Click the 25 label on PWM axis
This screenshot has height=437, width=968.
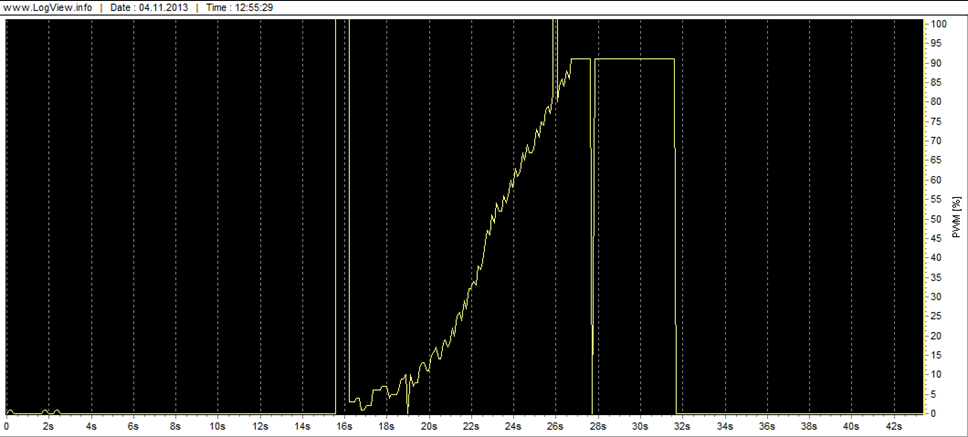[x=937, y=317]
